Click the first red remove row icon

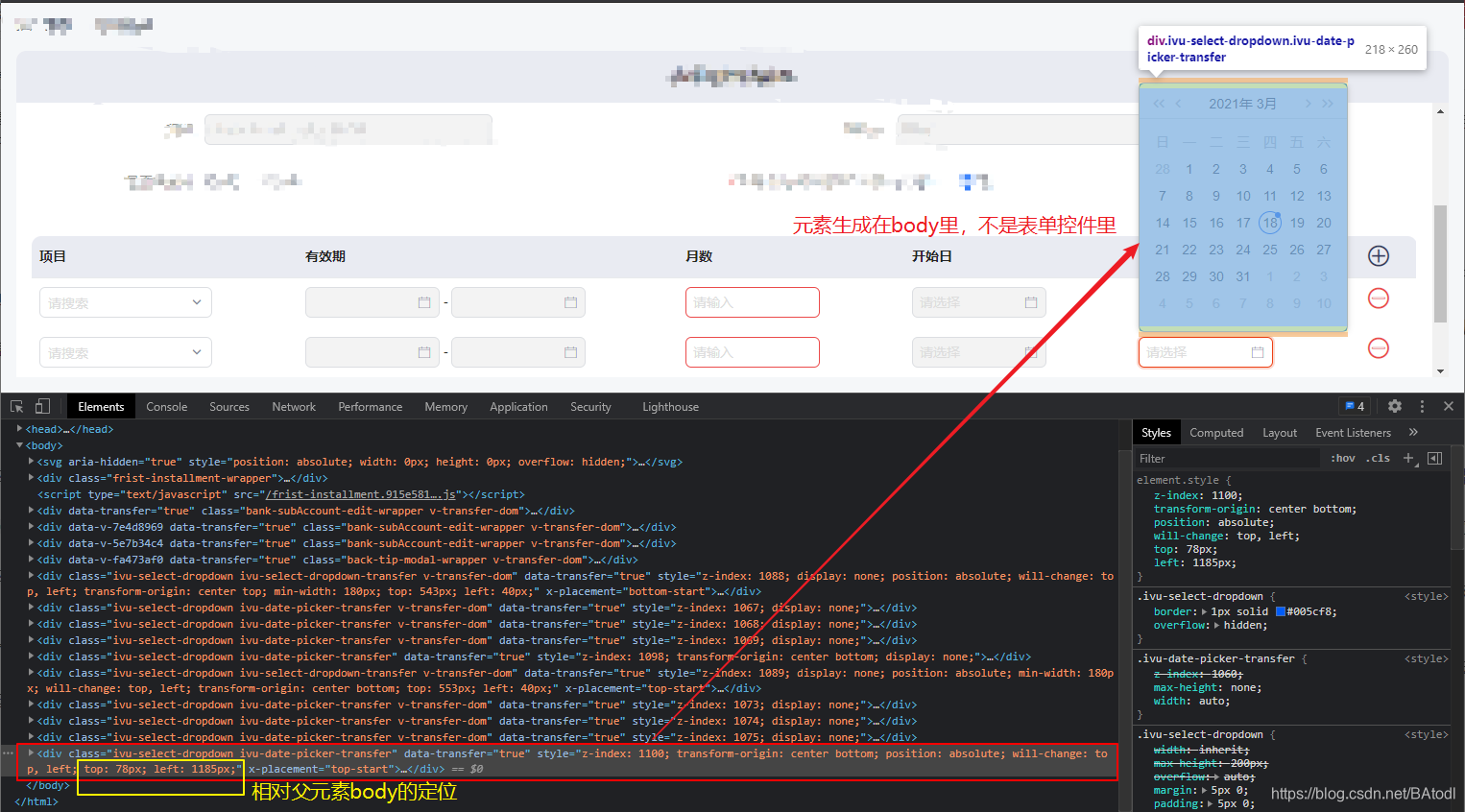pyautogui.click(x=1379, y=299)
